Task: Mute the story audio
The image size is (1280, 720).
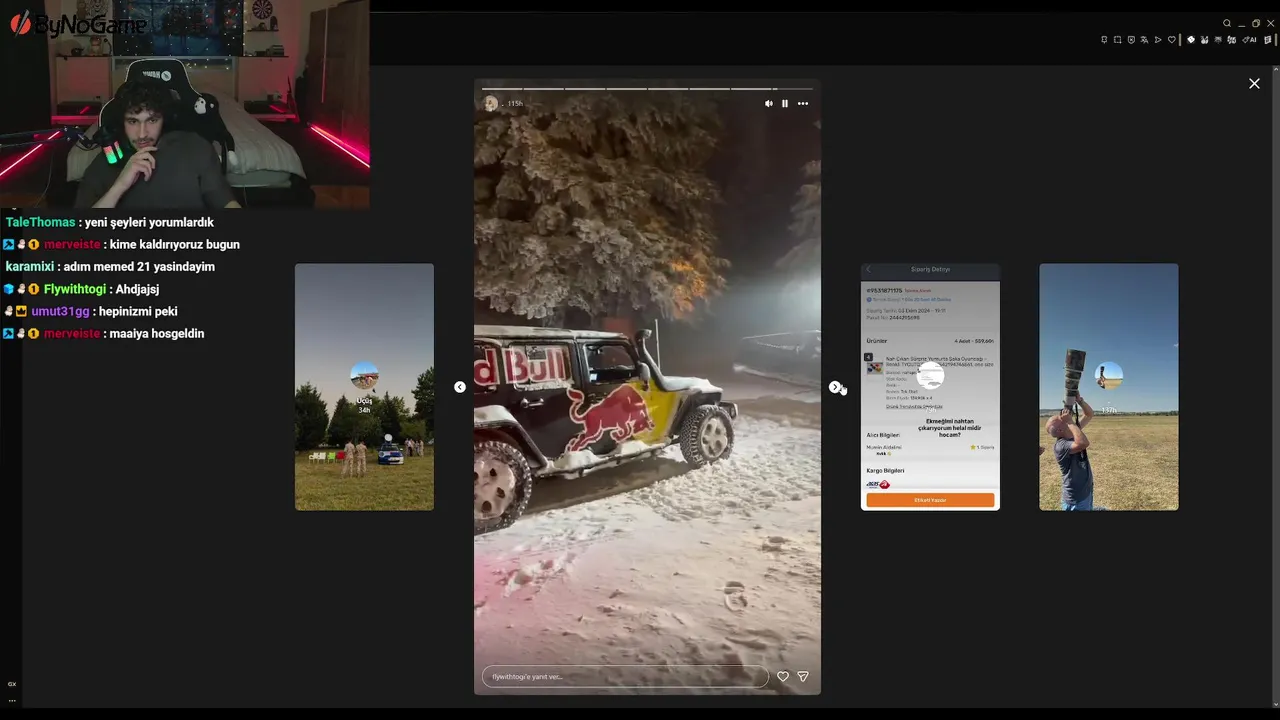Action: tap(769, 103)
